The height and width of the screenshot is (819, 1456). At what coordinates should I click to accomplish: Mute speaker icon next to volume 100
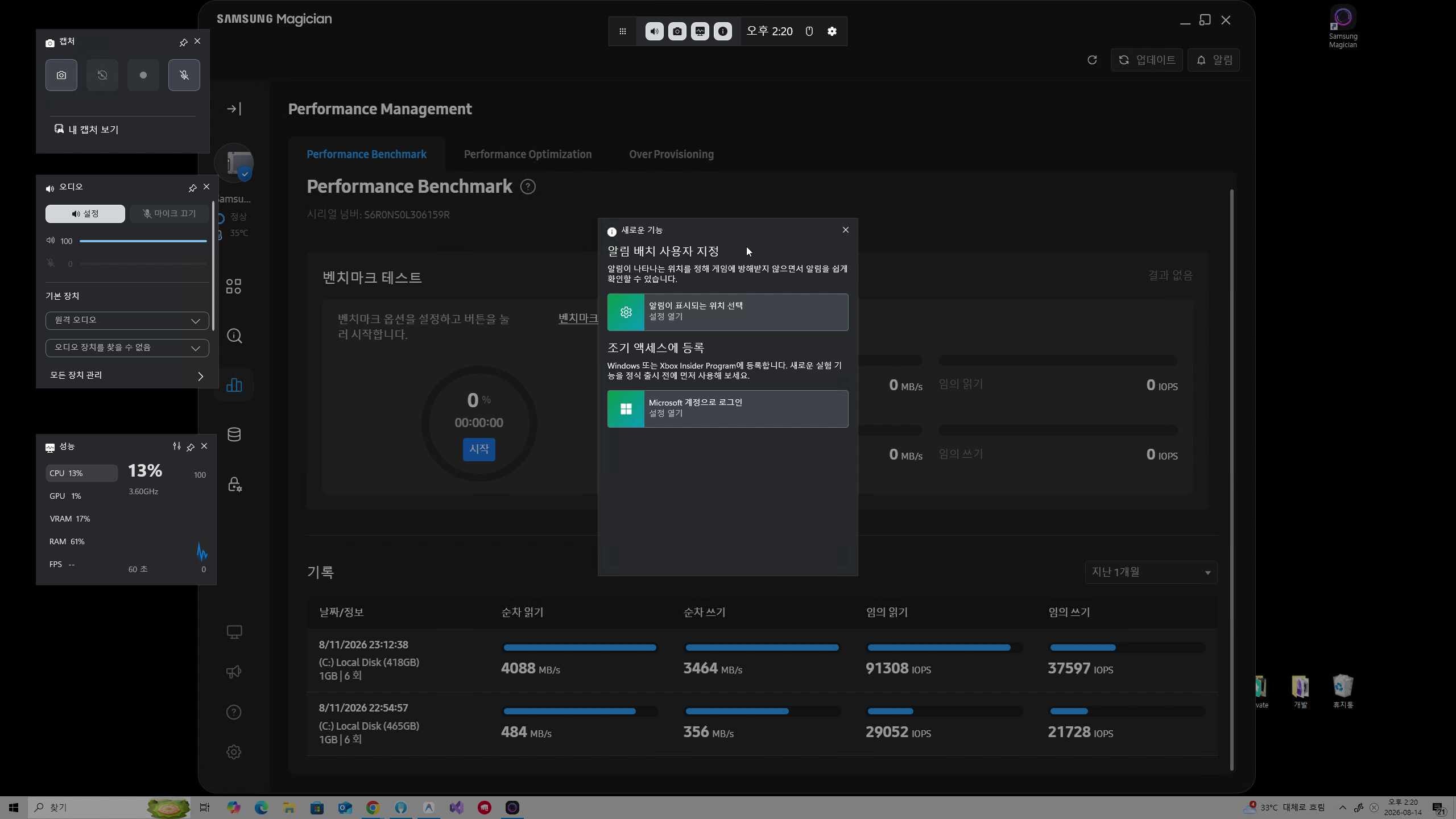(x=51, y=241)
